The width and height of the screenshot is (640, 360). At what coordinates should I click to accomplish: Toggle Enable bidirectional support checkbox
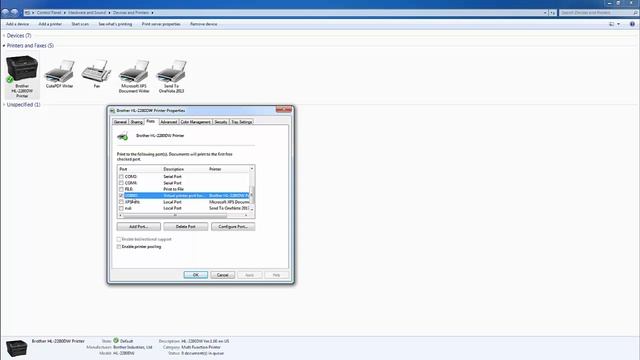(x=119, y=239)
